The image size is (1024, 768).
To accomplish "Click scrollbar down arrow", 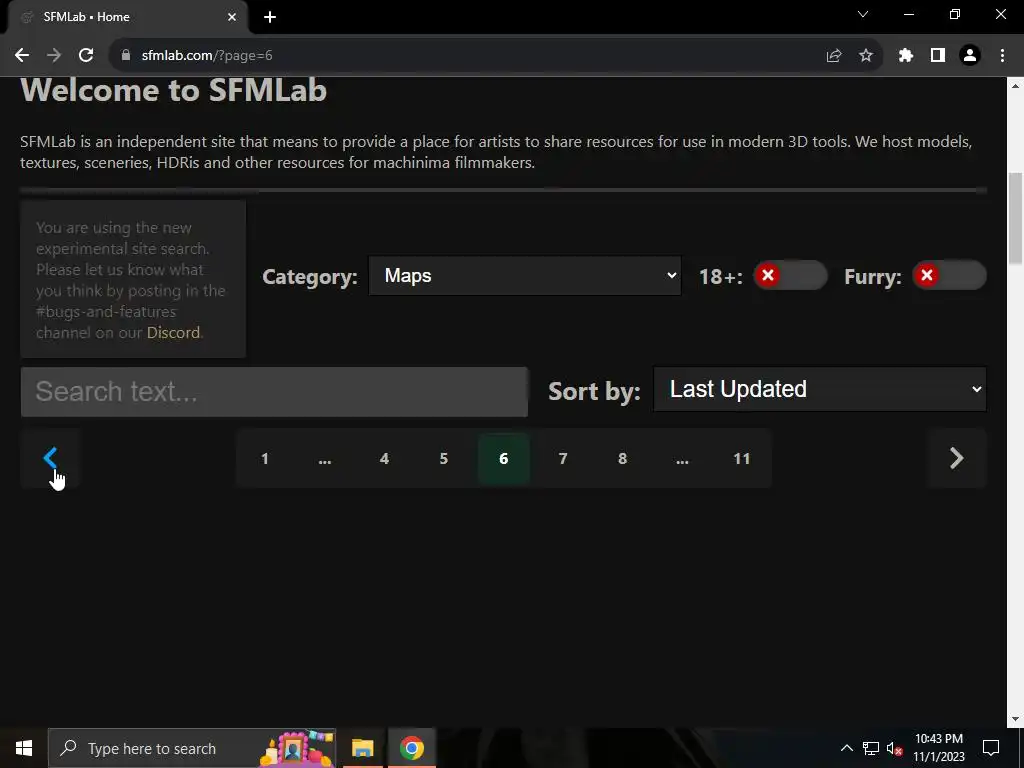I will point(1016,719).
